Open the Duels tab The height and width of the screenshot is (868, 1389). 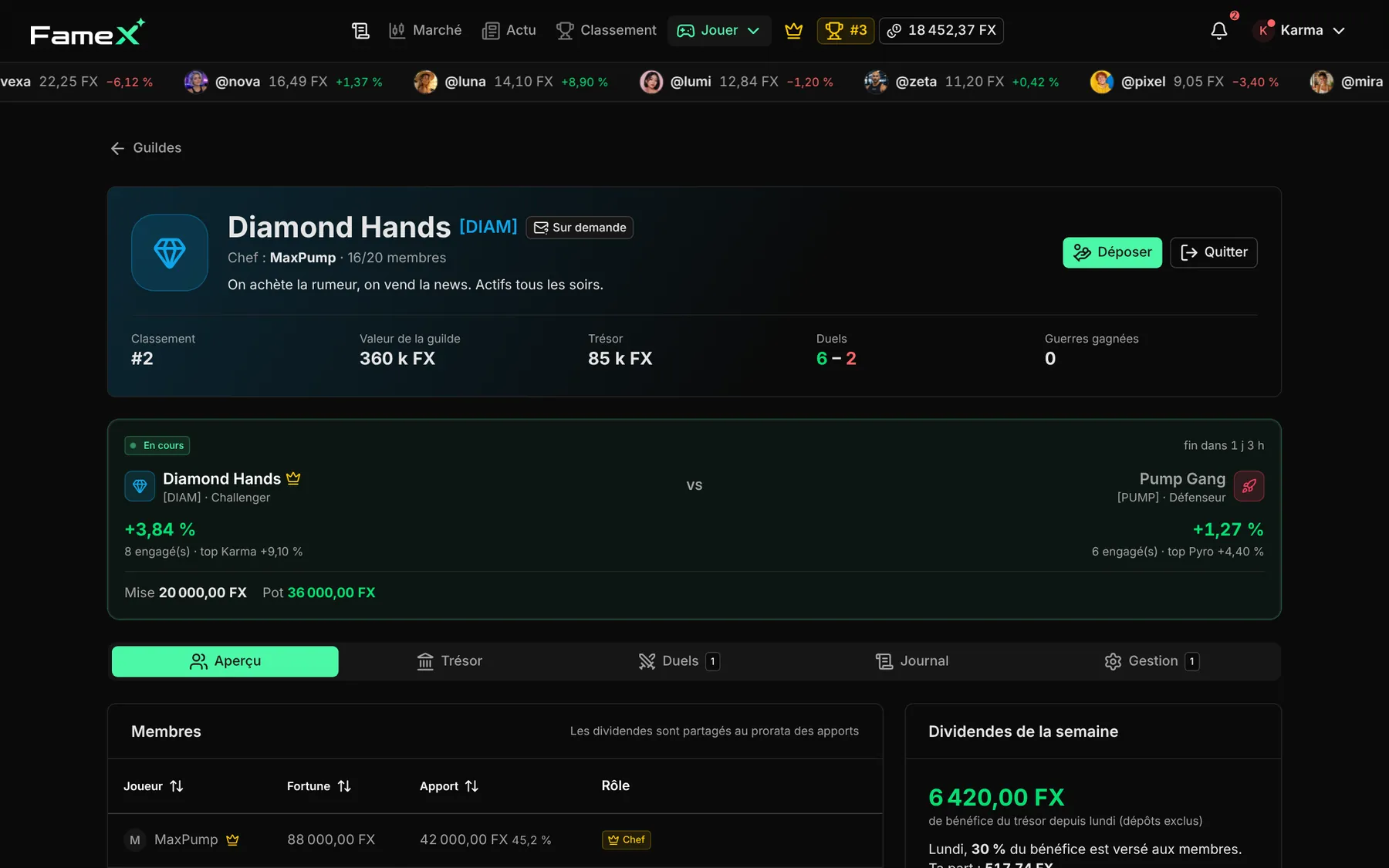679,661
